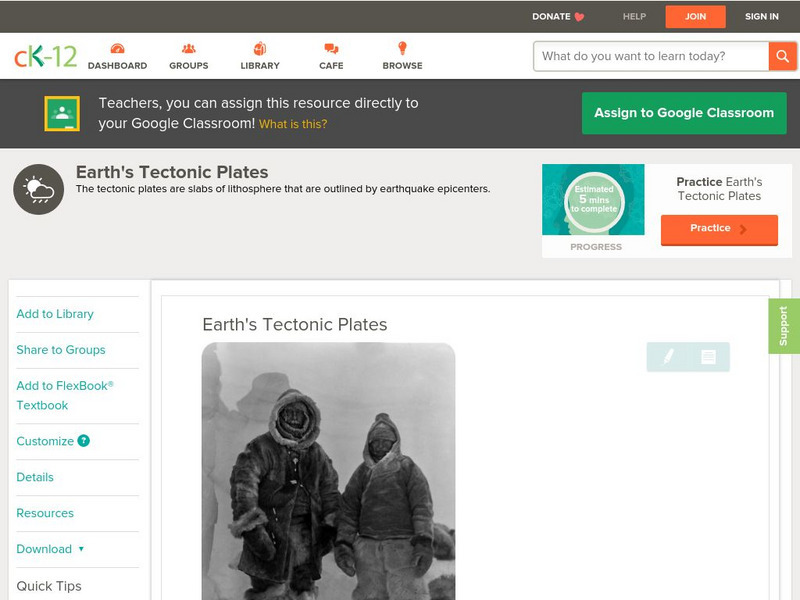Click the weather subject circle icon
The width and height of the screenshot is (800, 600).
39,189
